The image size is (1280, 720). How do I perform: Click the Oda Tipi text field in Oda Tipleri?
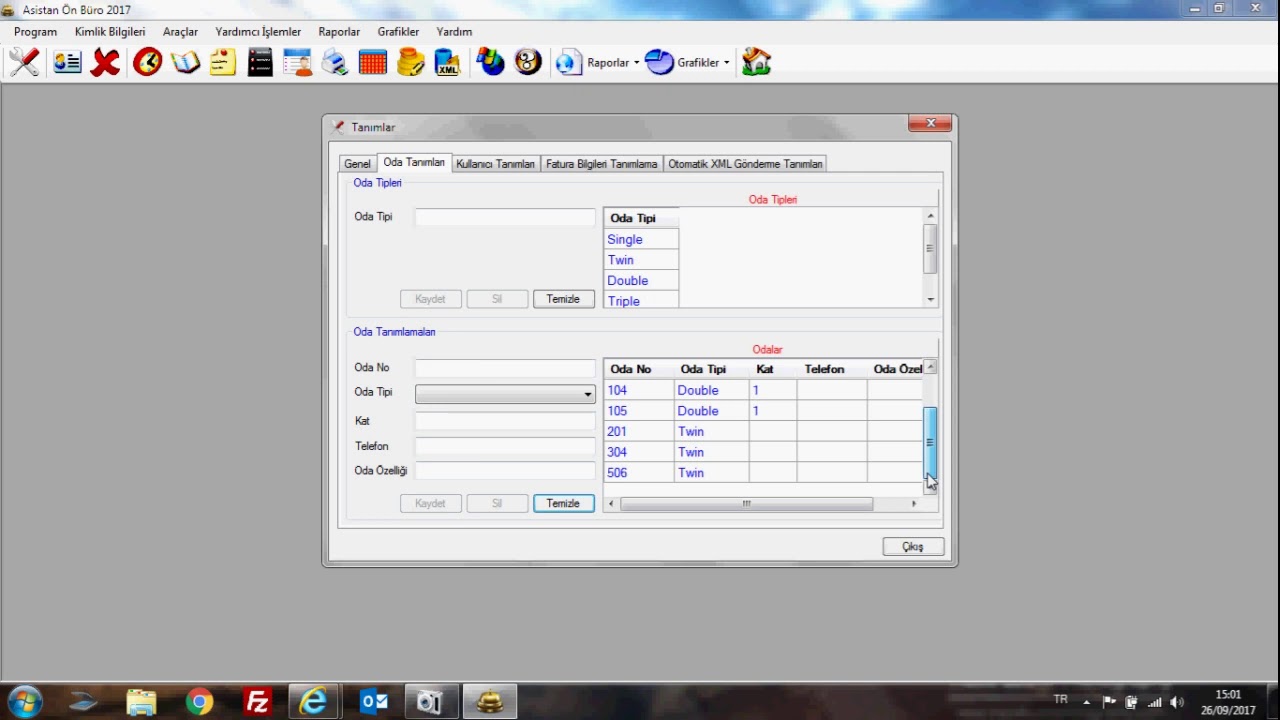(505, 217)
